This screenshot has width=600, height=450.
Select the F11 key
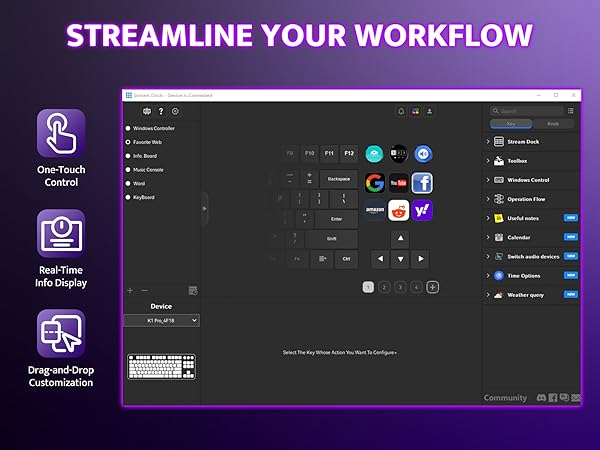point(329,153)
